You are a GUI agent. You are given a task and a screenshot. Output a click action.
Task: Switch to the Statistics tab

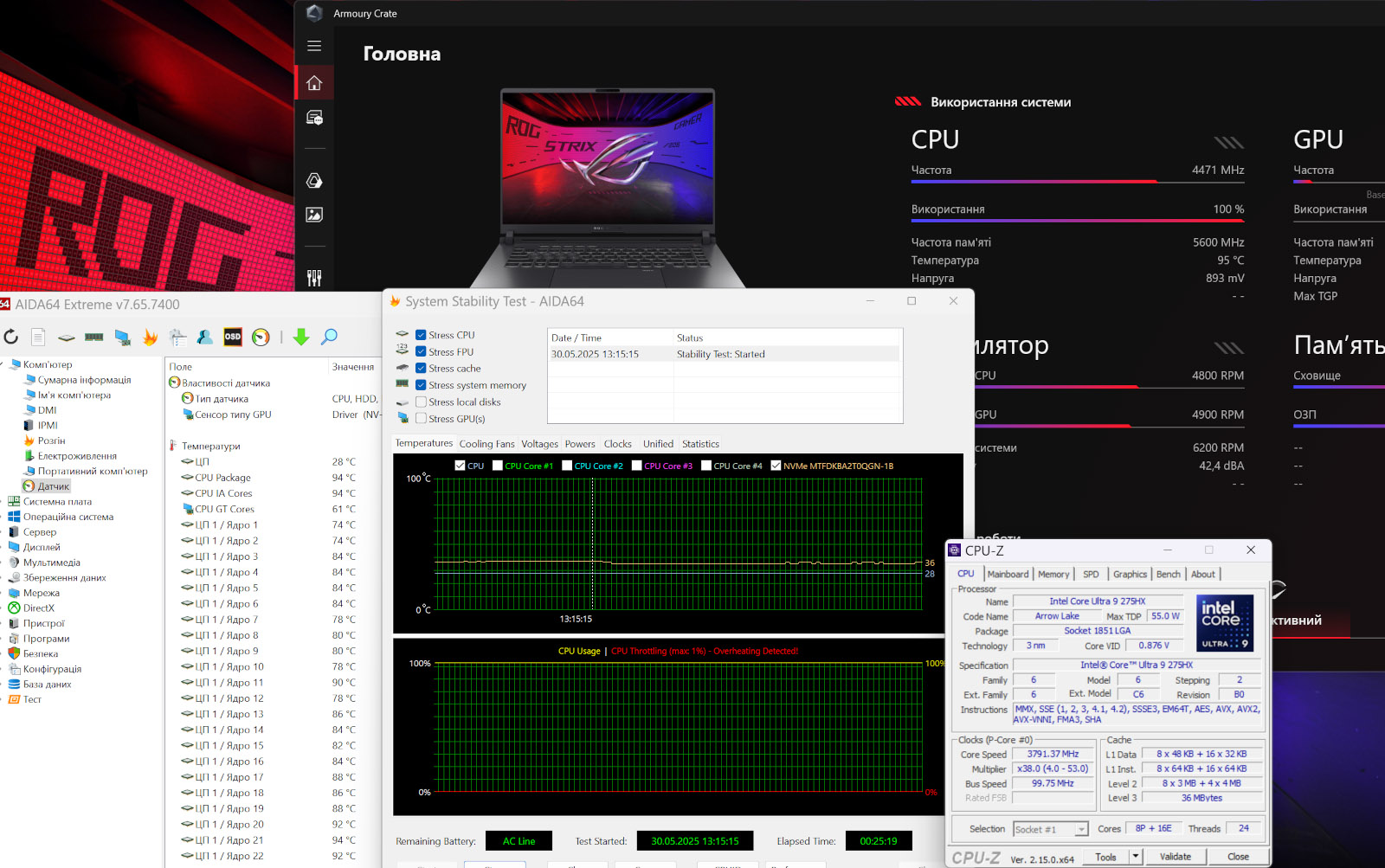[x=700, y=444]
